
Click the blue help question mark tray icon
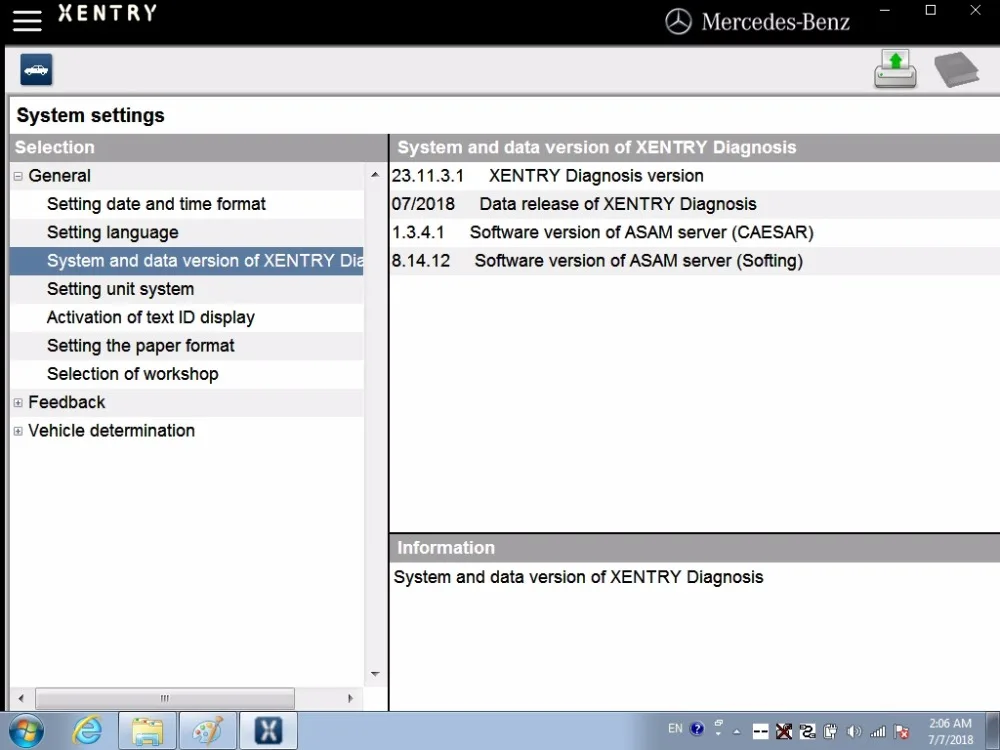point(697,728)
